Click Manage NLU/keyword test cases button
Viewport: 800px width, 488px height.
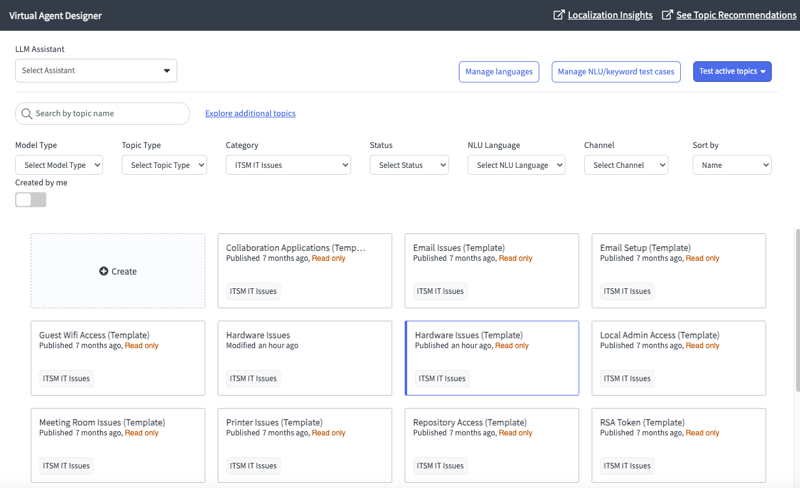point(616,72)
